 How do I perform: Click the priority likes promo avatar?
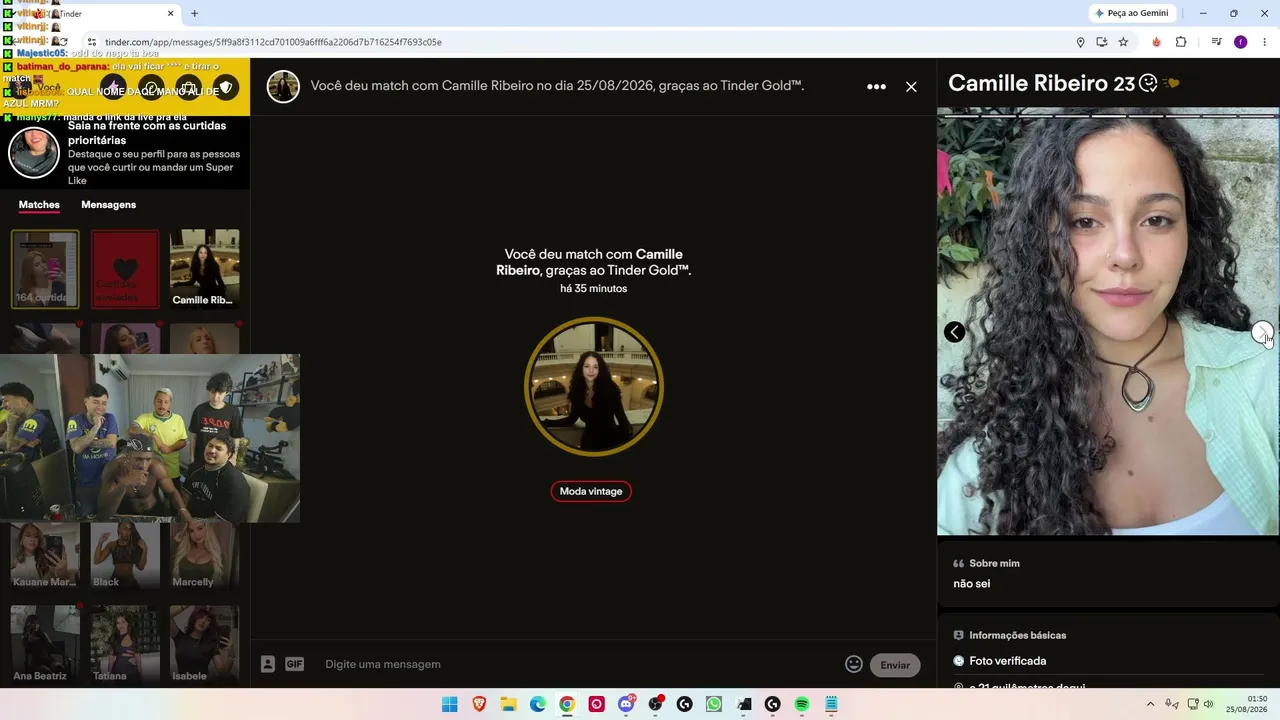pos(34,153)
